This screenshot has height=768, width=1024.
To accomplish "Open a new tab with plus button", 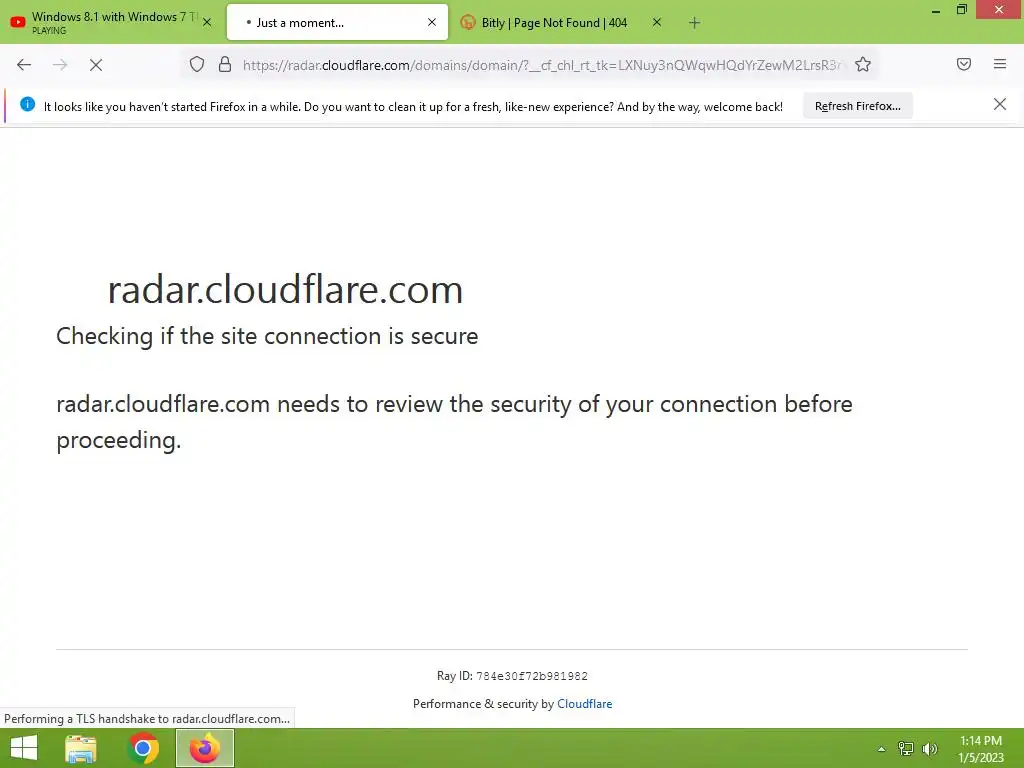I will 694,23.
